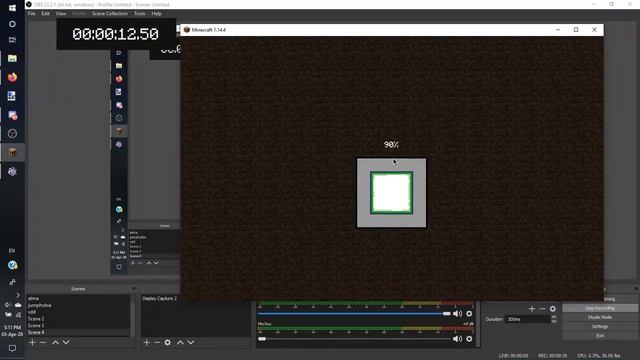Click the 00:00:12.50 timer overlay
This screenshot has height=360, width=640.
coord(116,34)
